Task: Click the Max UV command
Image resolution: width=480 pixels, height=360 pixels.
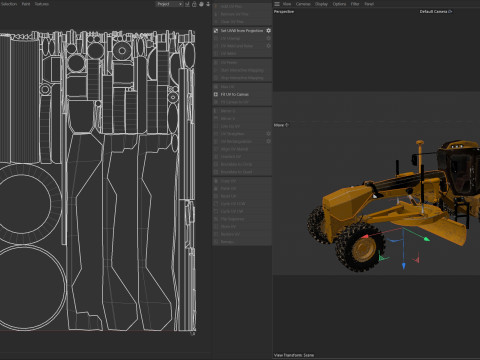Action: (x=227, y=87)
